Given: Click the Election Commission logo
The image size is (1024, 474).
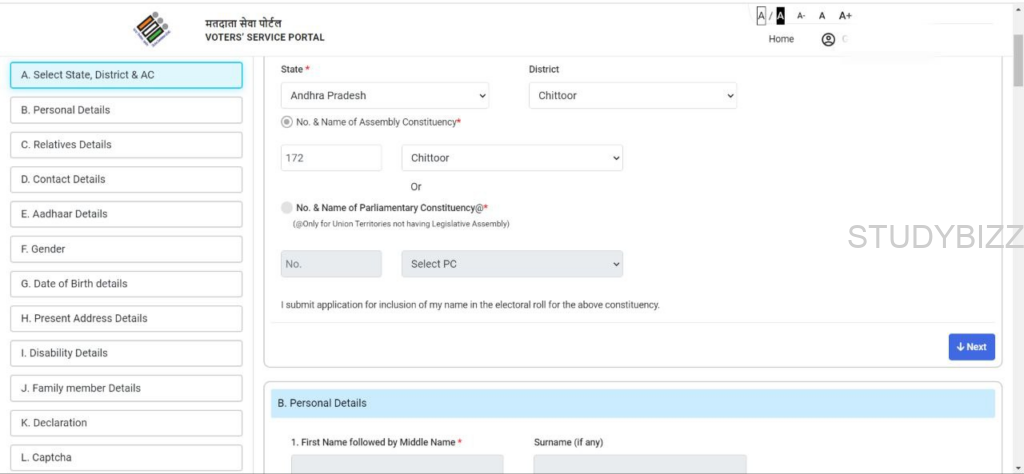Looking at the screenshot, I should 152,30.
